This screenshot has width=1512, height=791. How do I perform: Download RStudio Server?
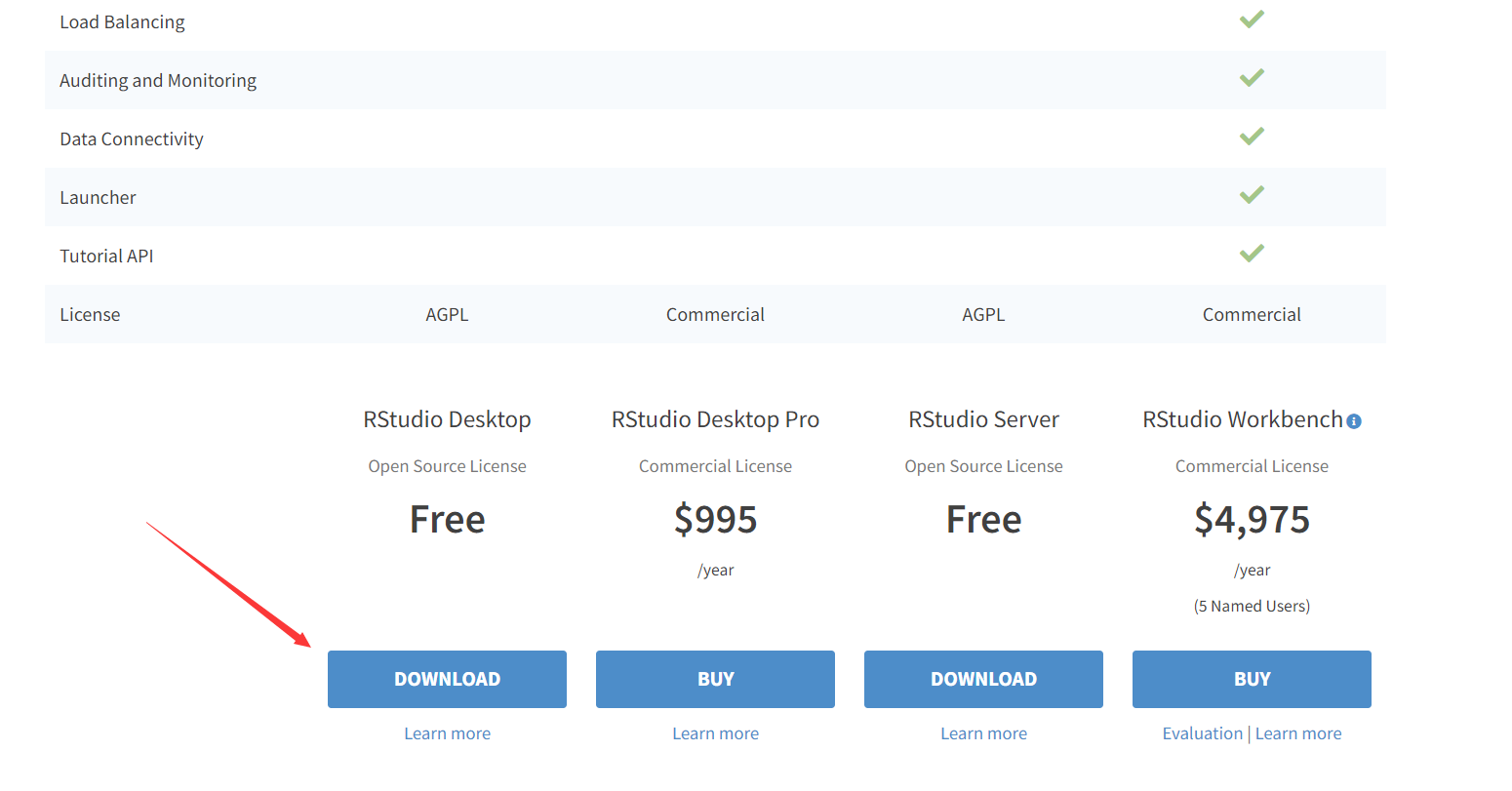pyautogui.click(x=983, y=679)
